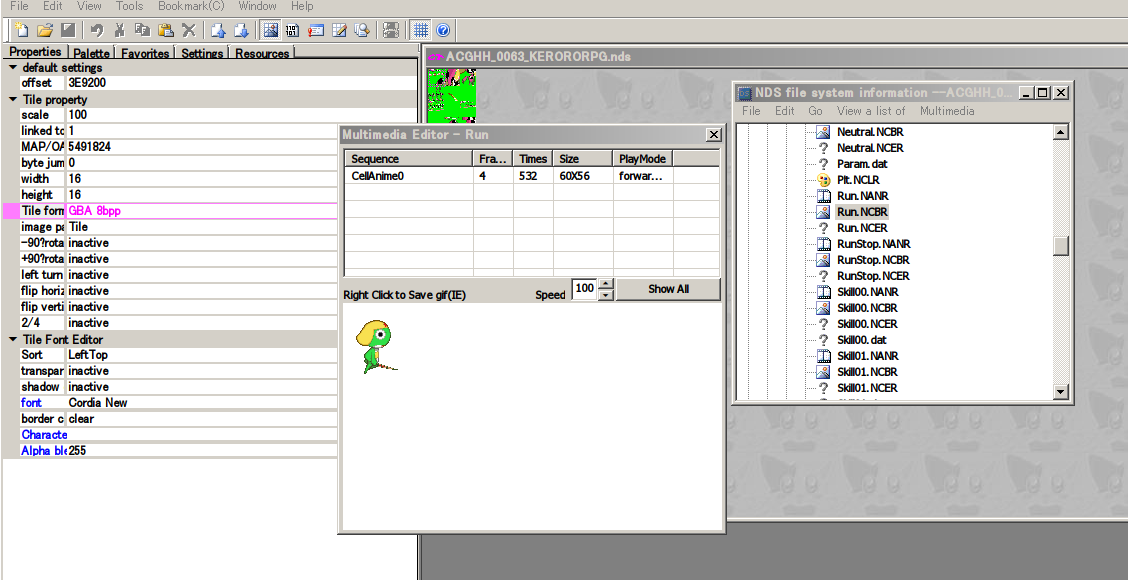Switch to the Palette tab
This screenshot has width=1128, height=580.
91,53
